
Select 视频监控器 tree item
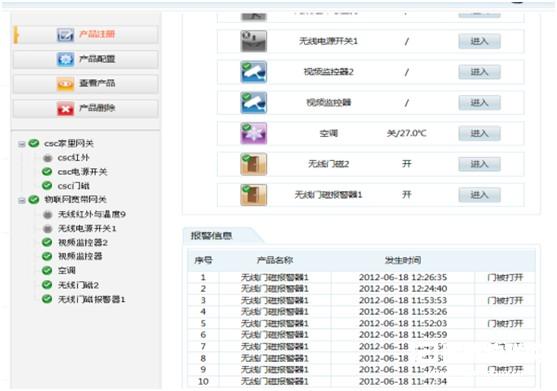80,256
